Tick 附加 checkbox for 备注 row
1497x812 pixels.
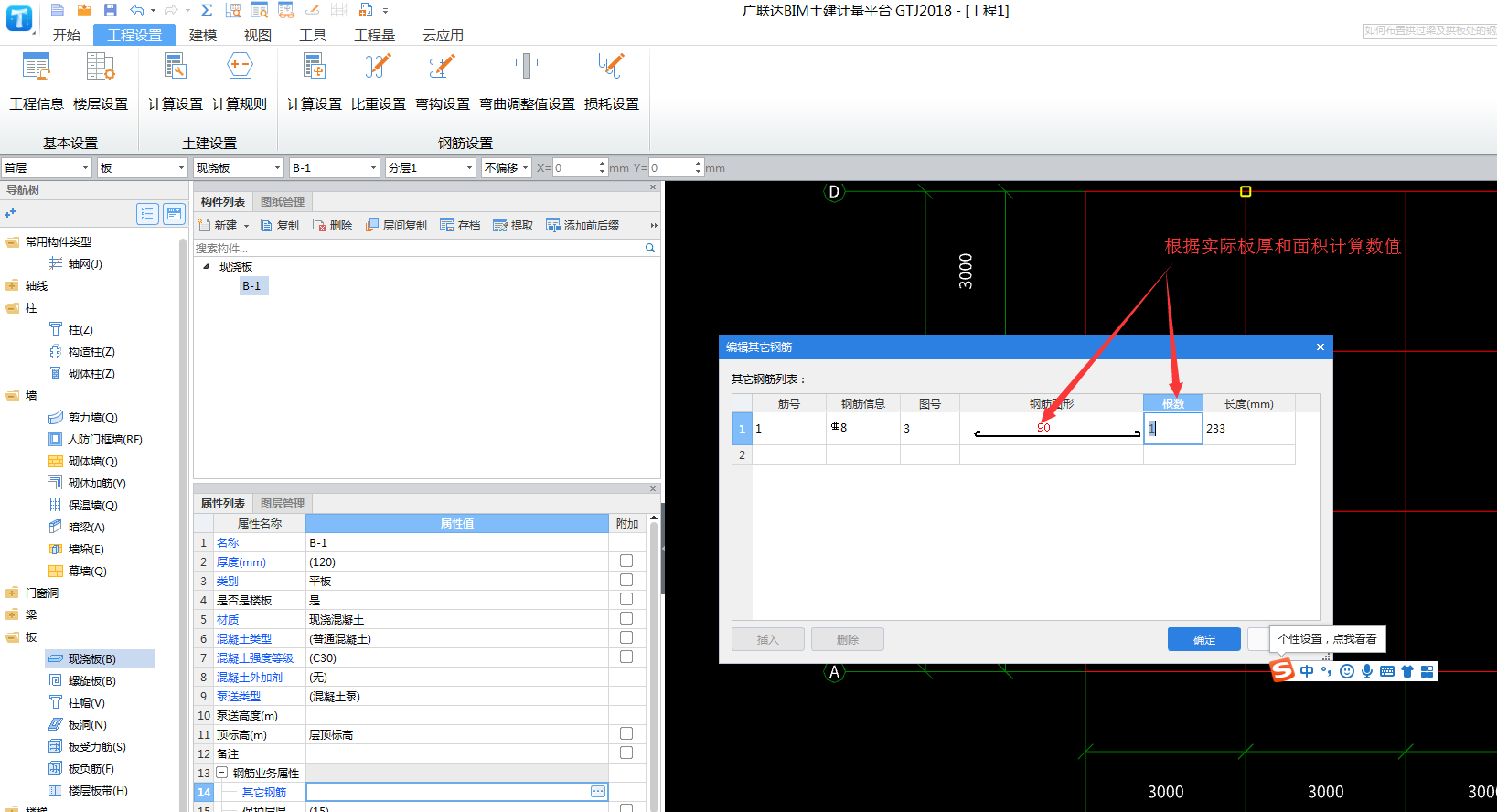pyautogui.click(x=626, y=753)
